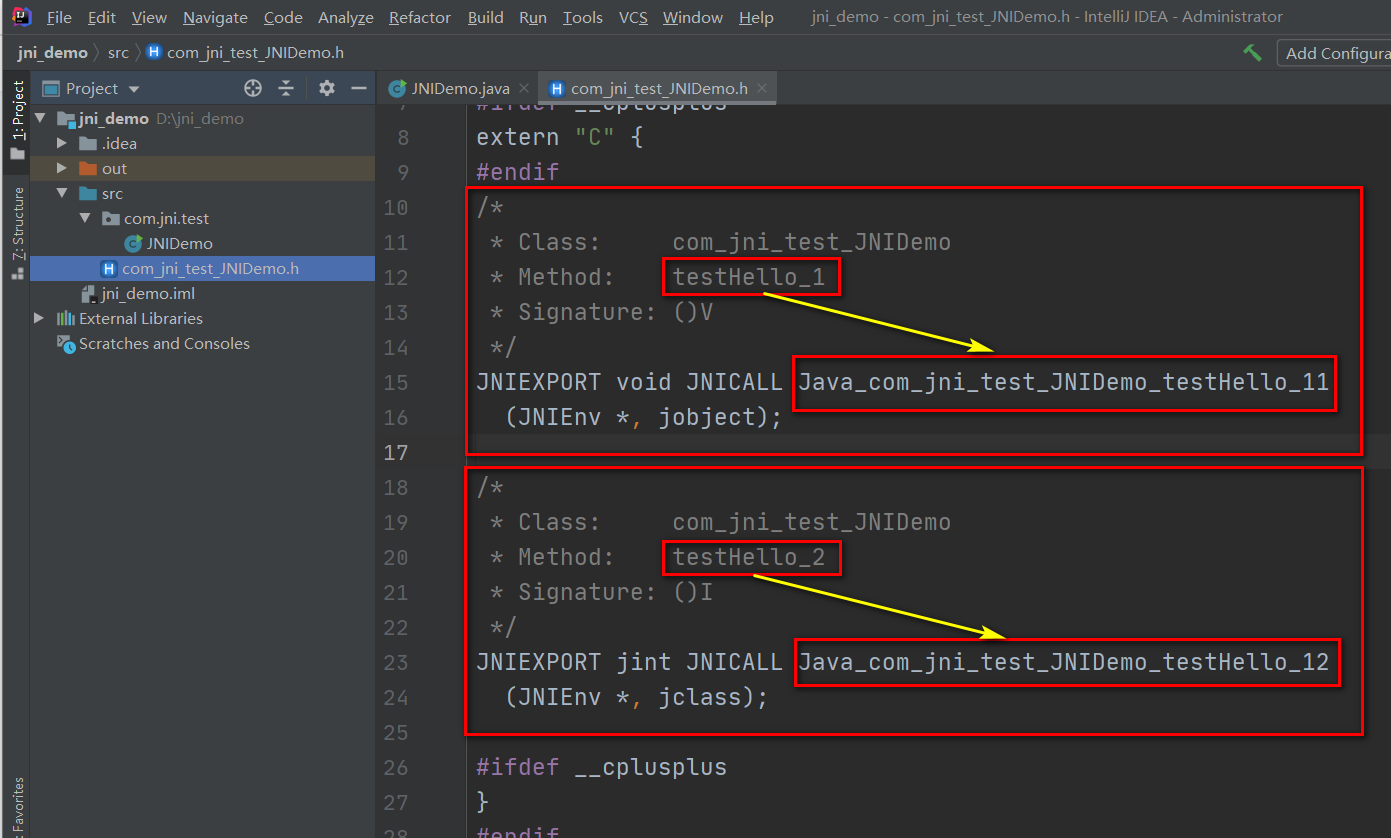Hide the Project panel with minus icon
The image size is (1391, 838).
359,88
